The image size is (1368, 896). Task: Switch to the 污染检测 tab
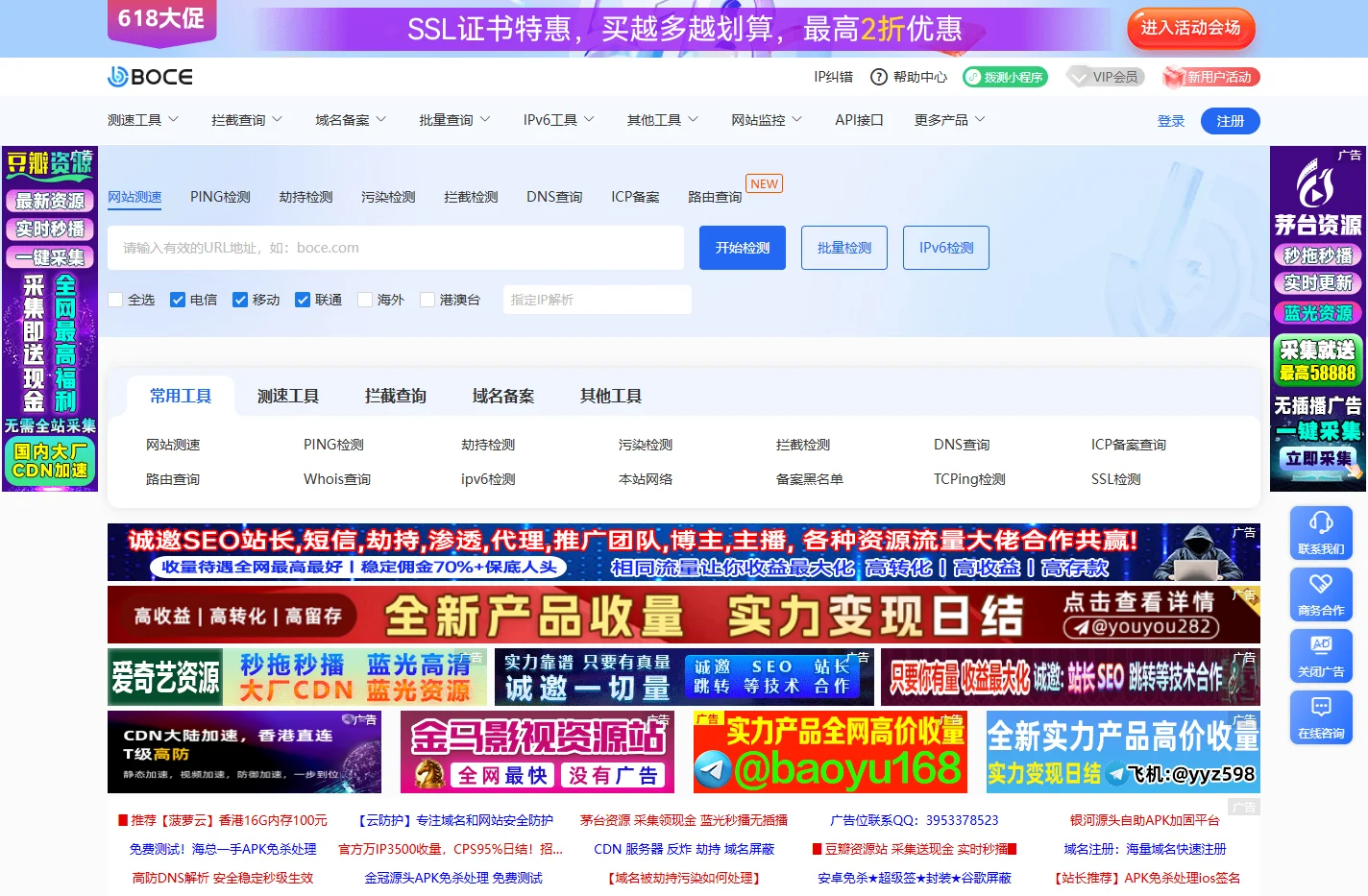pos(388,197)
